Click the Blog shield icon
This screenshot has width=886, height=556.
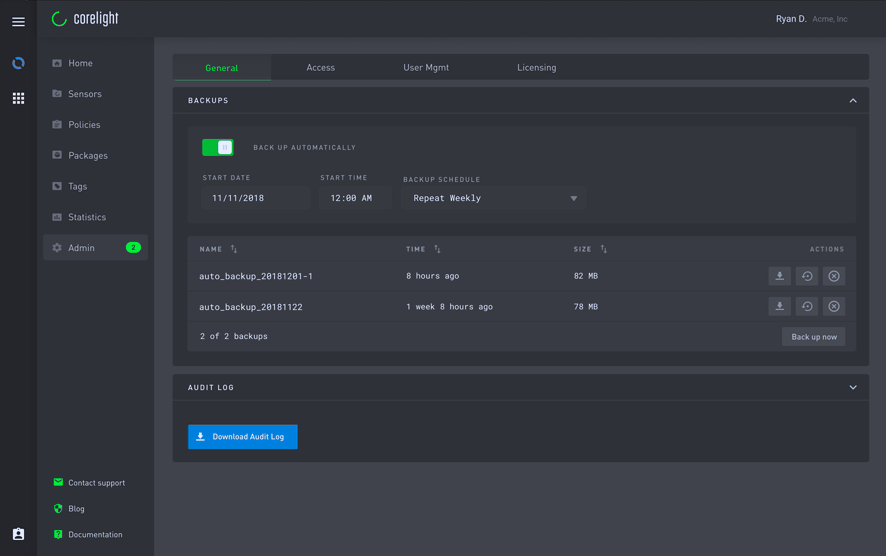(58, 508)
